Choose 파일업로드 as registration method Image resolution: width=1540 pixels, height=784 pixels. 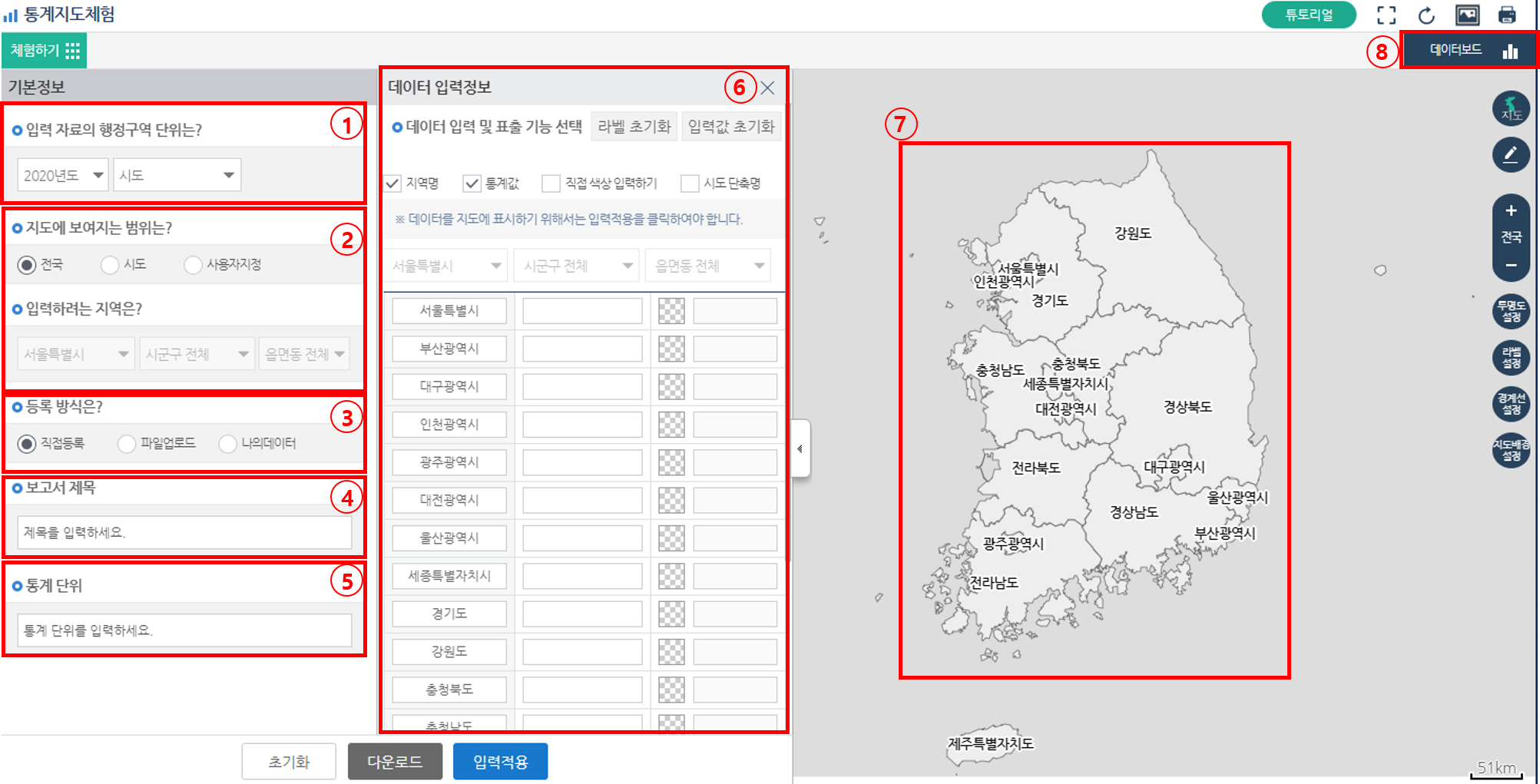click(x=125, y=443)
